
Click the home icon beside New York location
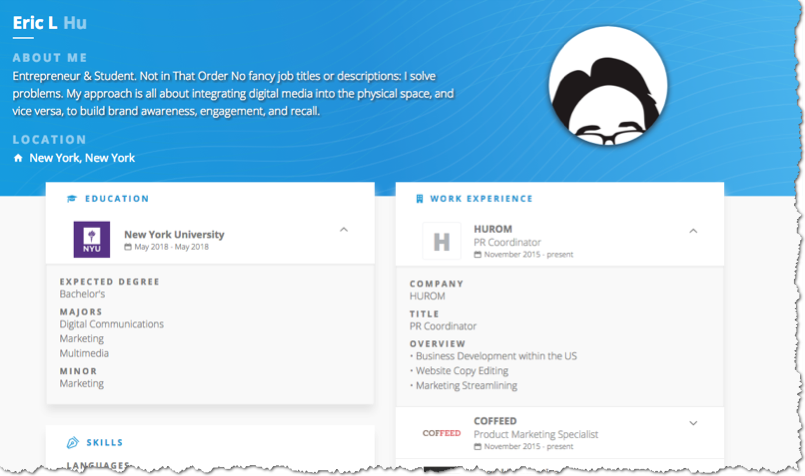[18, 158]
